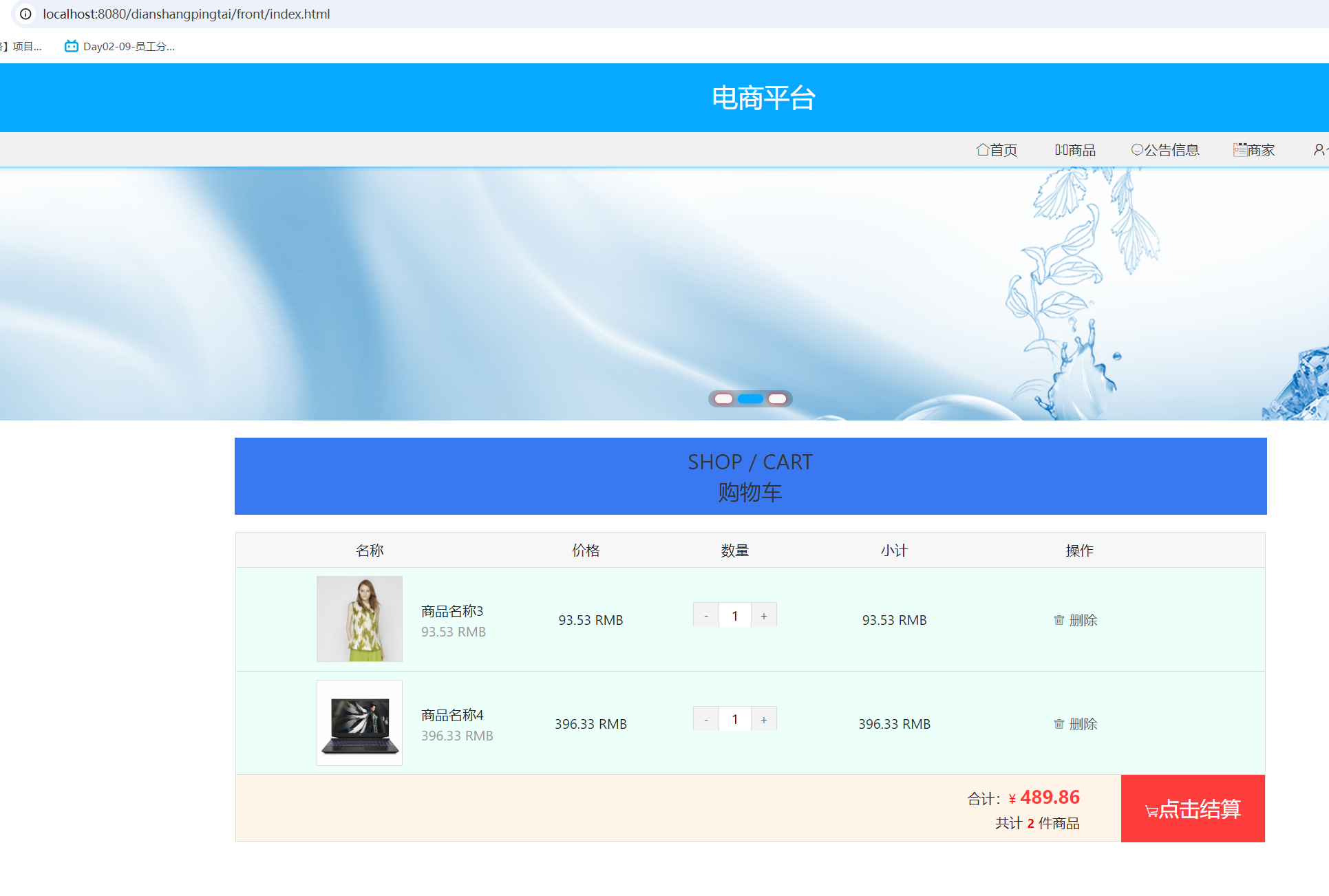Screen dimensions: 1329x896
Task: Click trash icon to delete 商品名称4
Action: tap(1059, 724)
